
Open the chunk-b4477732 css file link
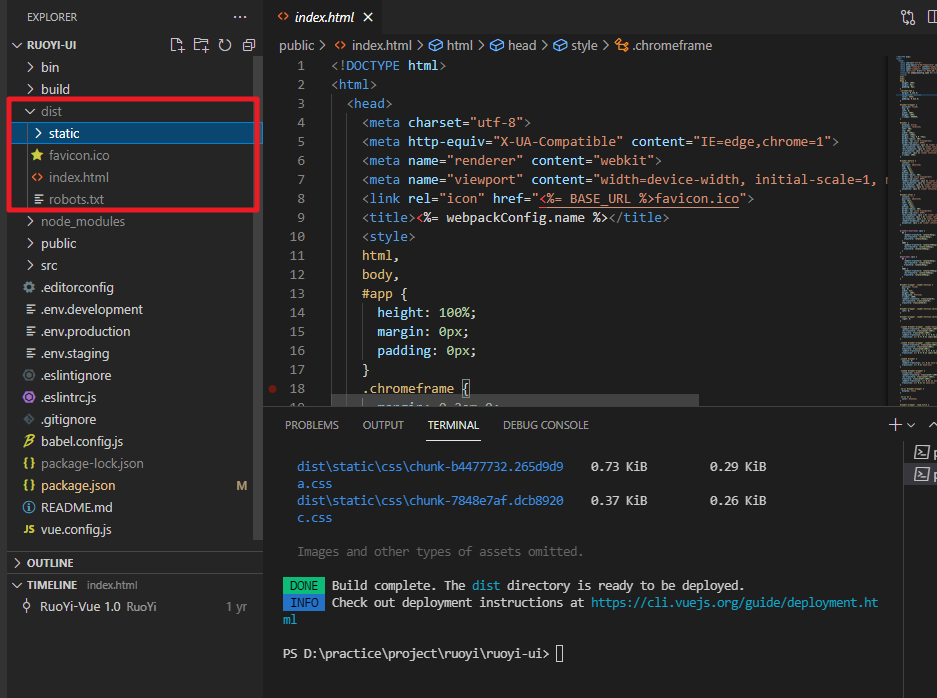(430, 467)
